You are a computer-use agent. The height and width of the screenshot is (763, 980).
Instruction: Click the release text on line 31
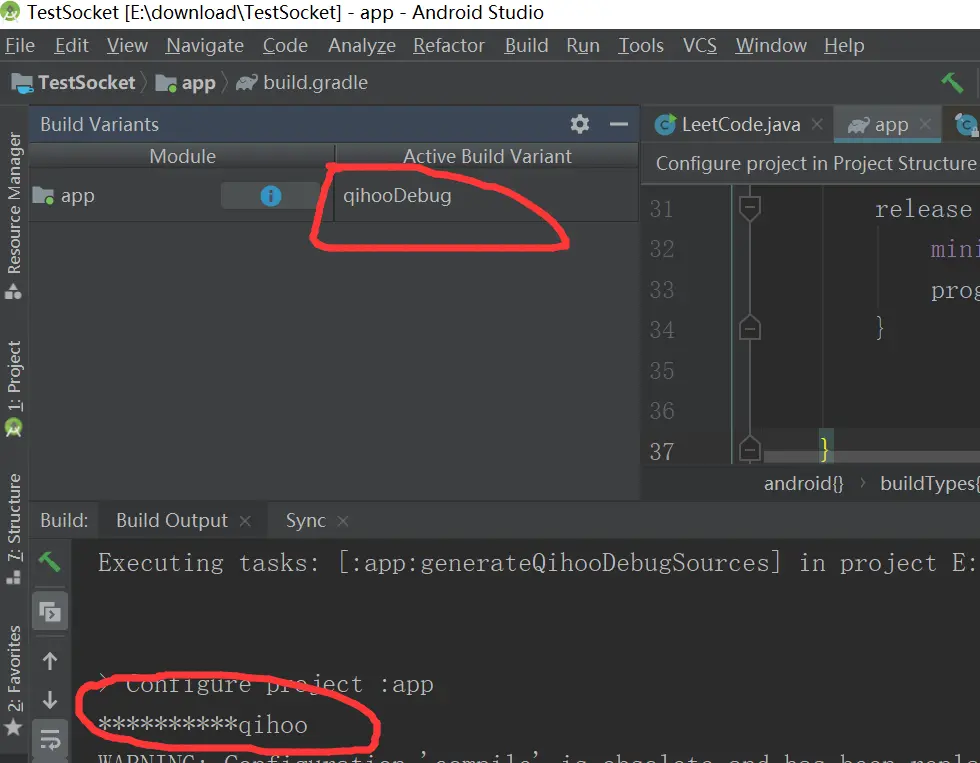(x=923, y=209)
